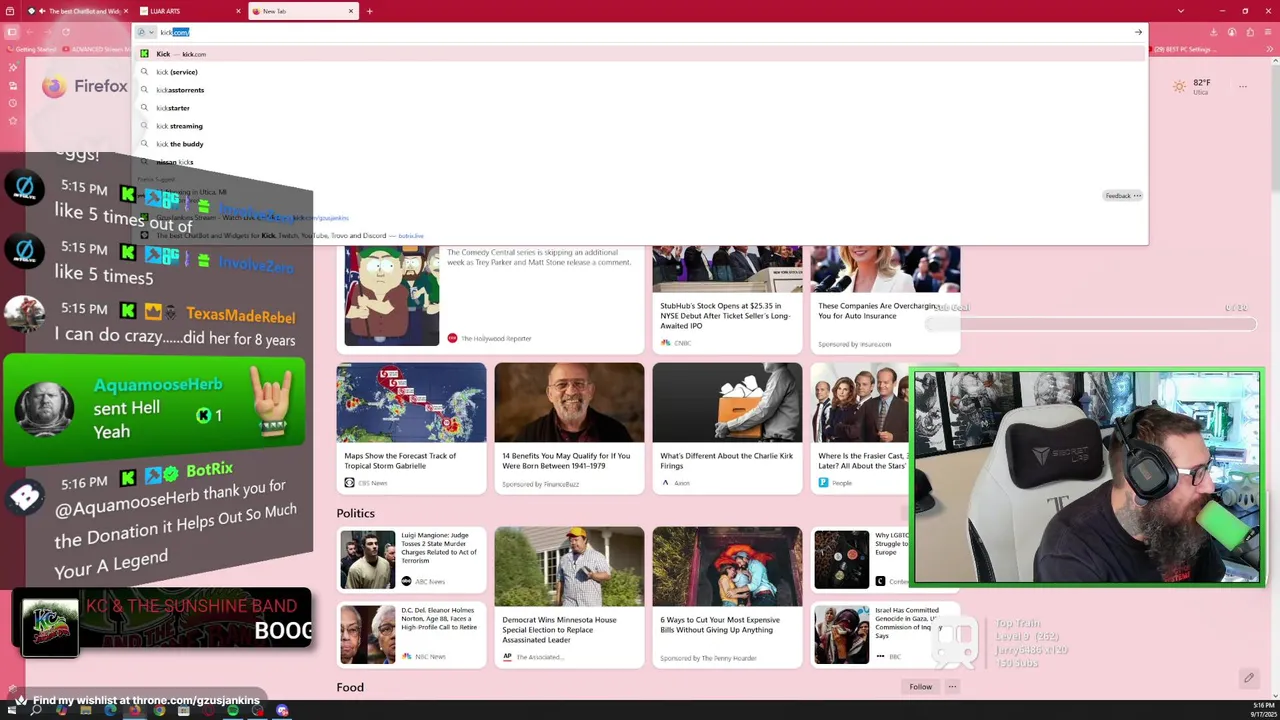The width and height of the screenshot is (1280, 720).
Task: Click the URL bar containing kick.com
Action: pos(640,32)
